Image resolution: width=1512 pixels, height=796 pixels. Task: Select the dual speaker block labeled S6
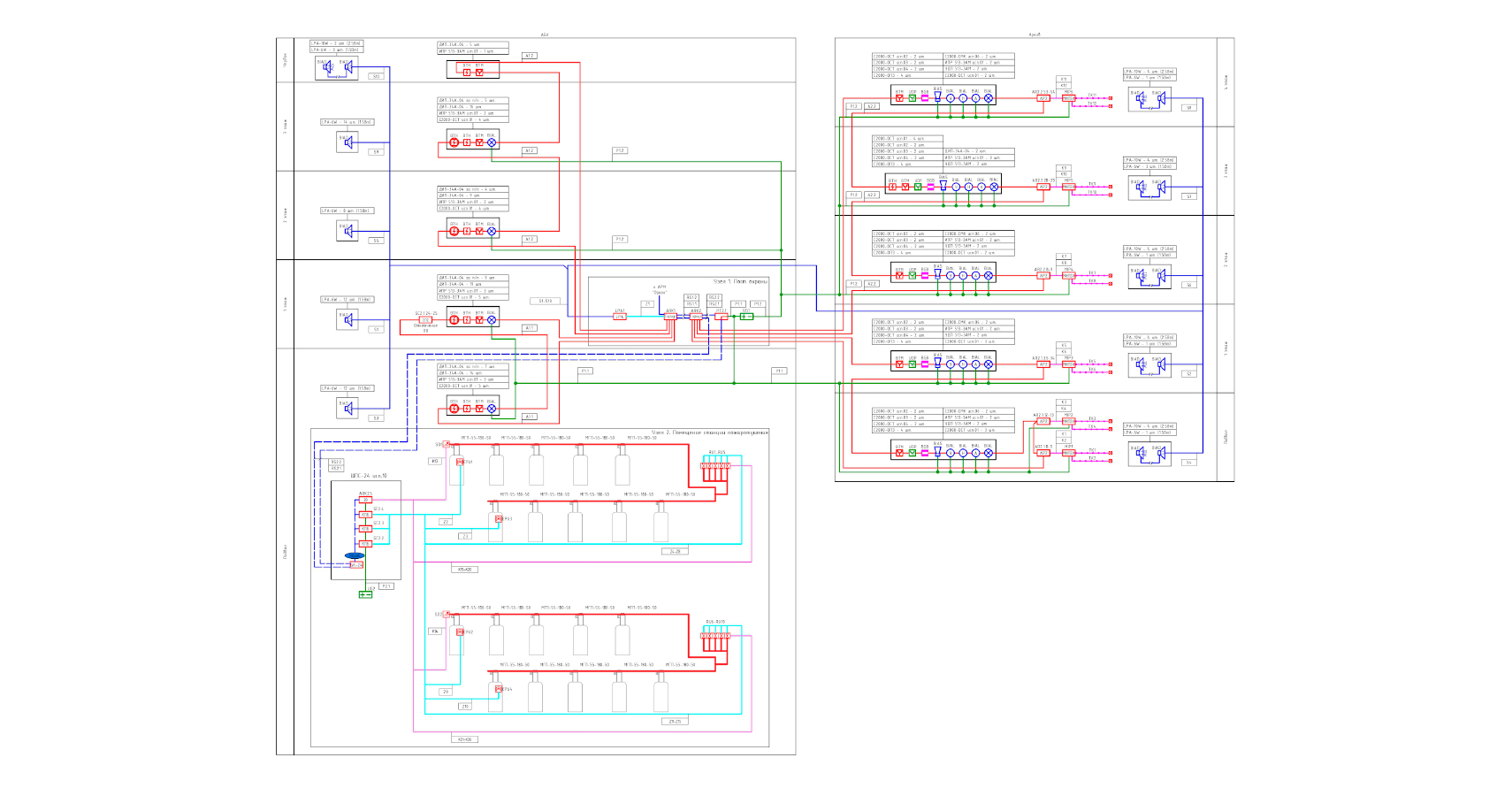point(1149,277)
